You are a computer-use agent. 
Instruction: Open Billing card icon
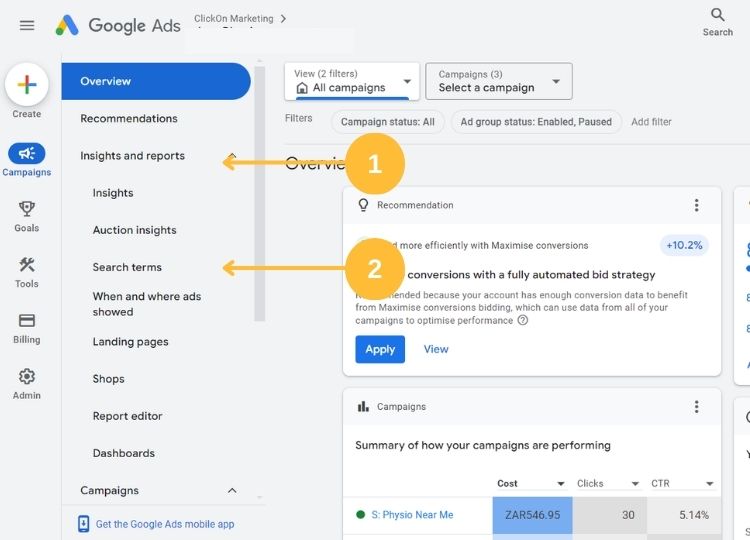click(x=27, y=320)
